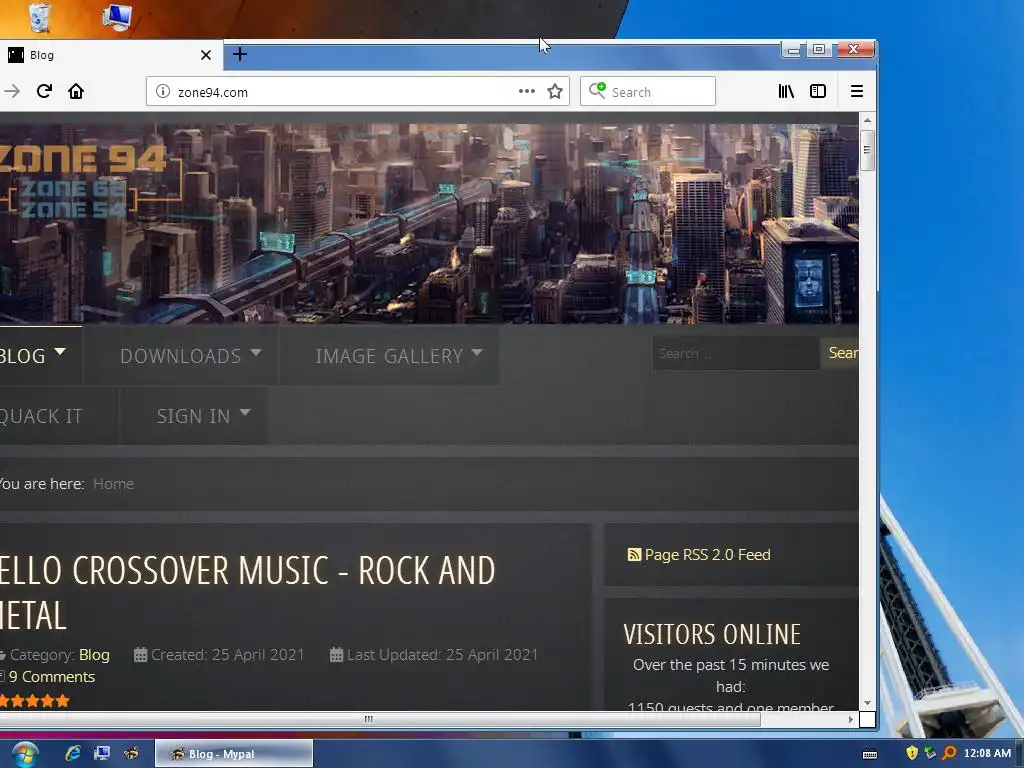The width and height of the screenshot is (1024, 768).
Task: Open the Page RSS 2.0 Feed link
Action: 707,554
